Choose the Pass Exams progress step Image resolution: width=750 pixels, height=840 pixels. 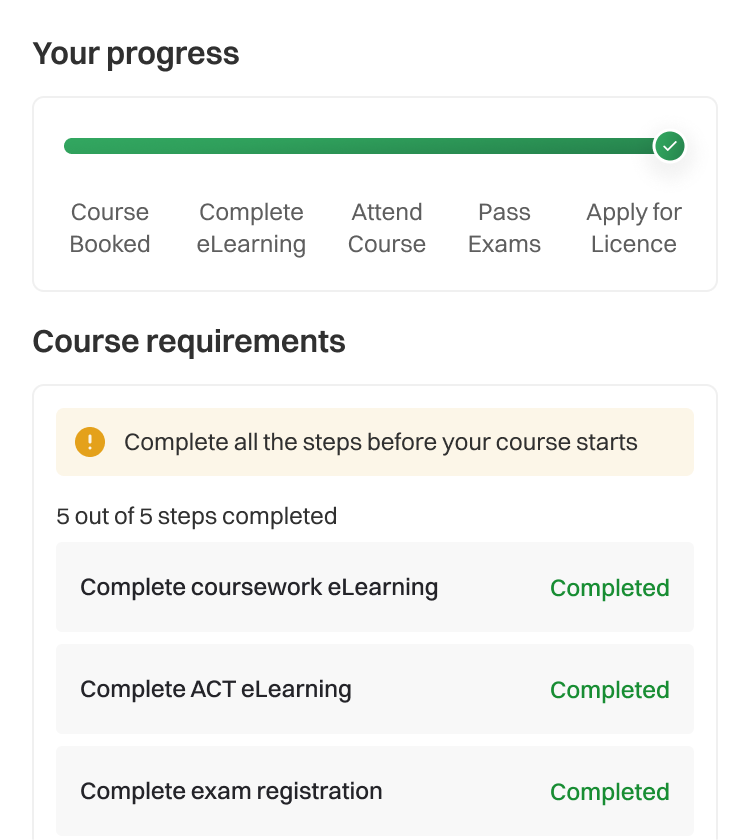504,228
